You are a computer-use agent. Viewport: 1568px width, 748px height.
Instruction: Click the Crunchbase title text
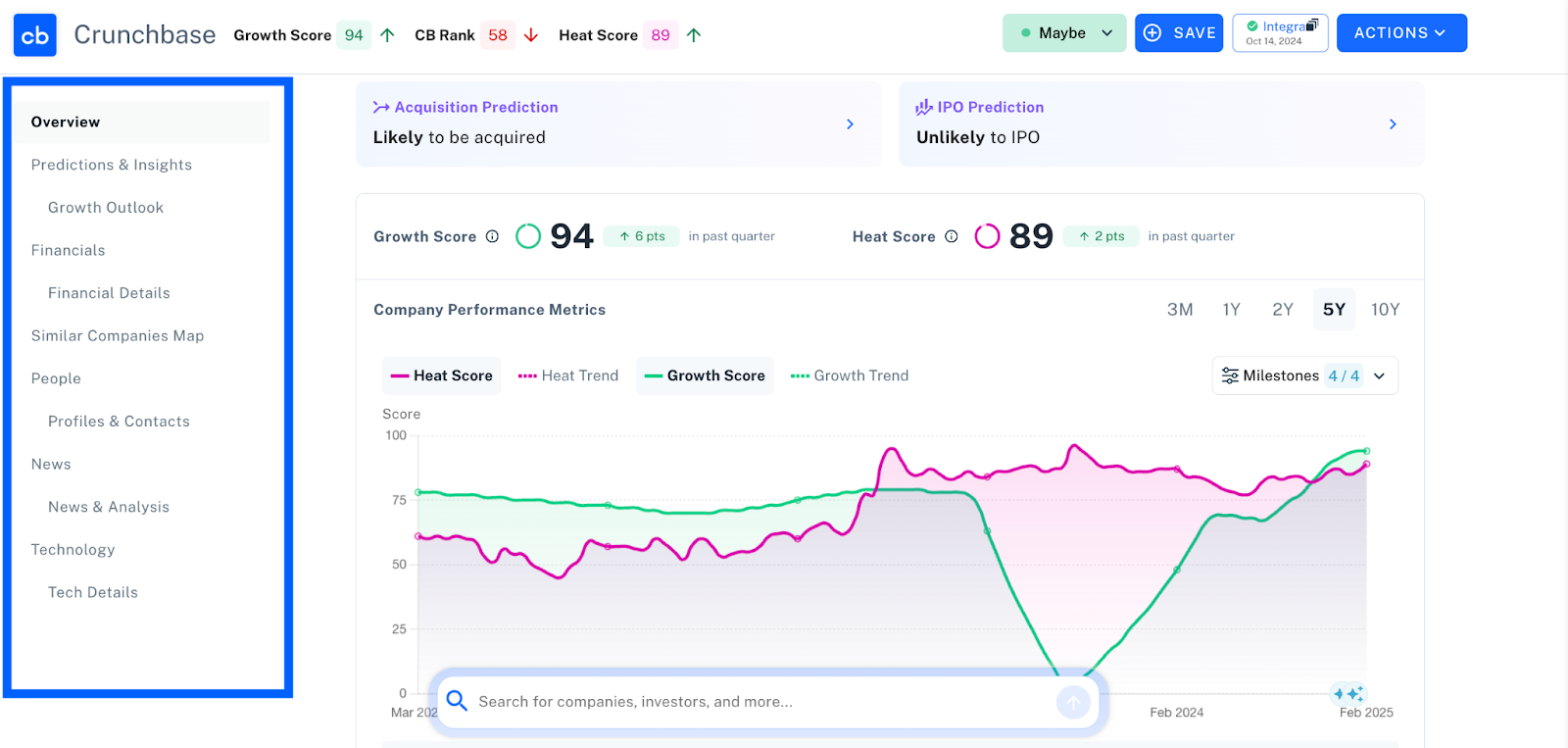point(145,35)
